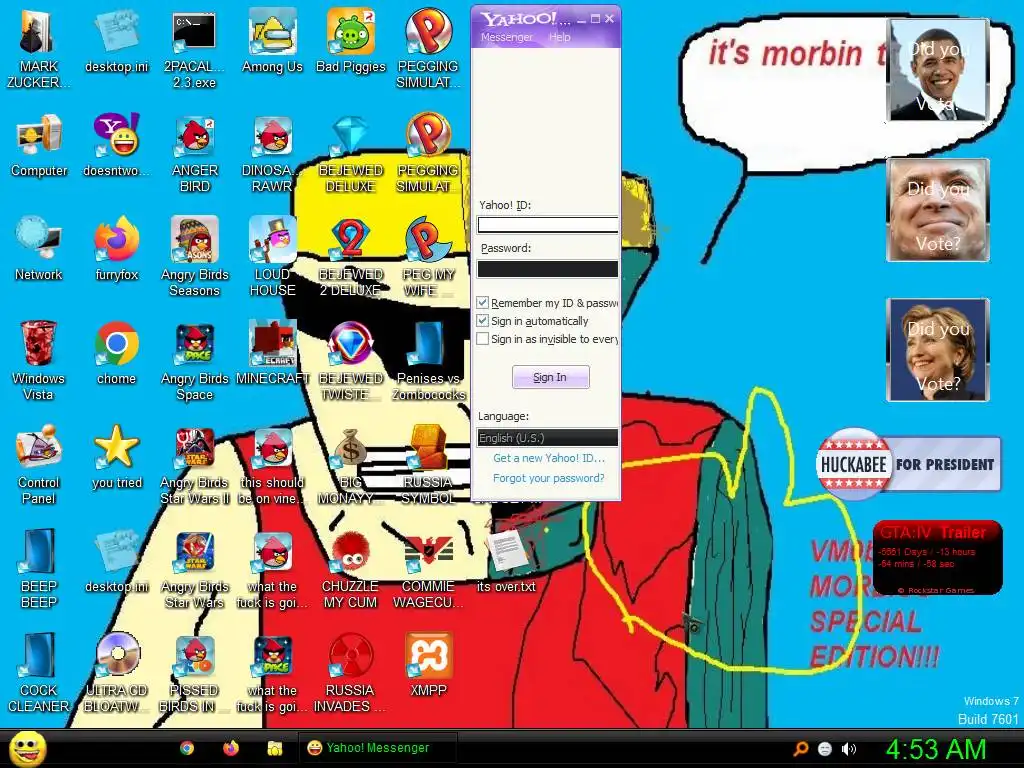Select the BEEP BEEP icon
1024x768 pixels.
tap(39, 568)
